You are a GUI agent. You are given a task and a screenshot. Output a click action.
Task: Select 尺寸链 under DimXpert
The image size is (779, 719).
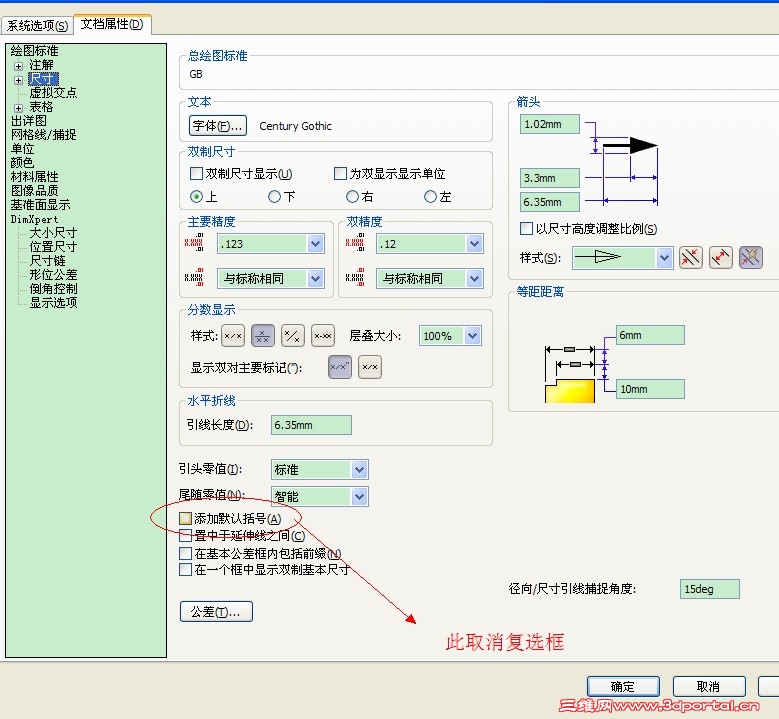pyautogui.click(x=47, y=260)
